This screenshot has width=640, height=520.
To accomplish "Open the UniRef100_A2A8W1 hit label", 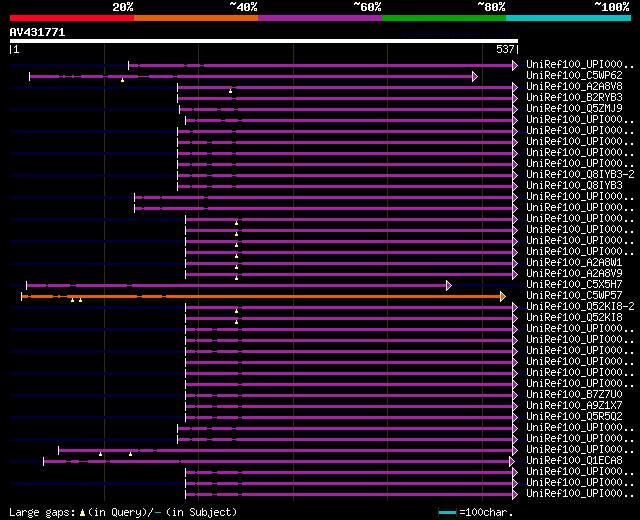I will point(574,262).
